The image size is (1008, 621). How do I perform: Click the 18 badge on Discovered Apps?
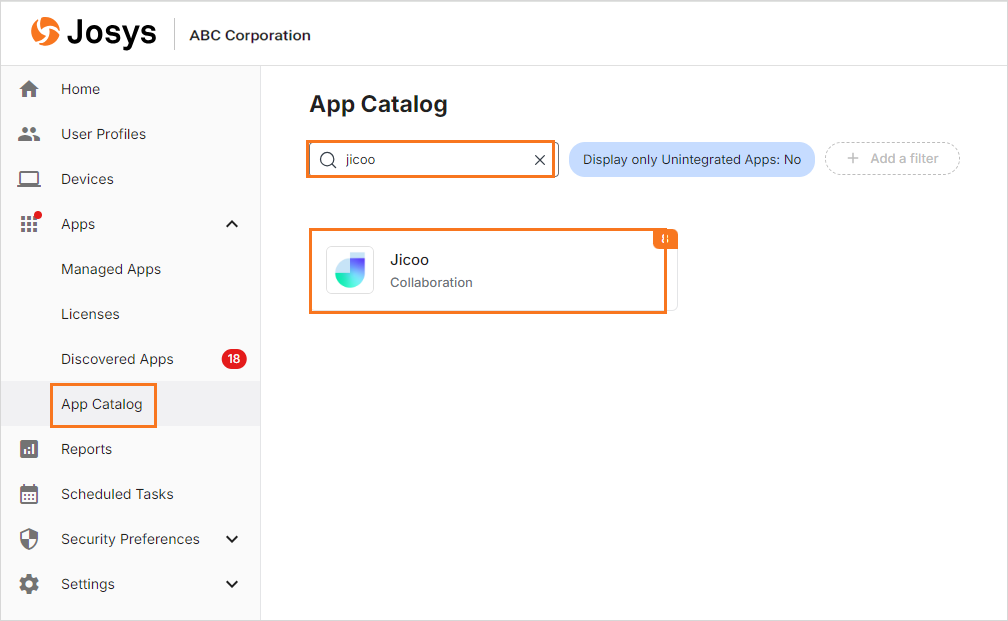(234, 359)
